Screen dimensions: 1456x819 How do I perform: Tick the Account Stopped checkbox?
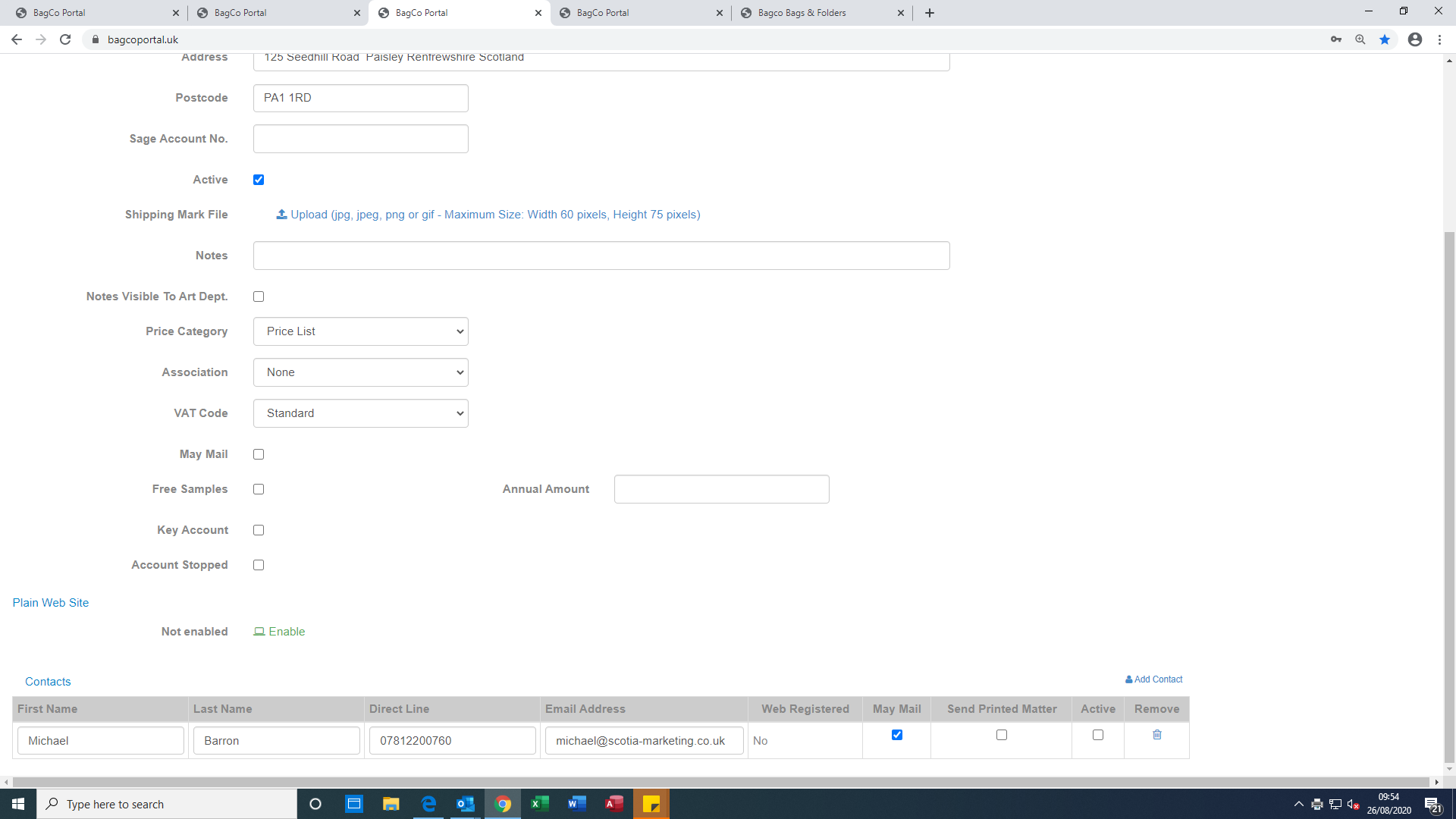pyautogui.click(x=259, y=565)
